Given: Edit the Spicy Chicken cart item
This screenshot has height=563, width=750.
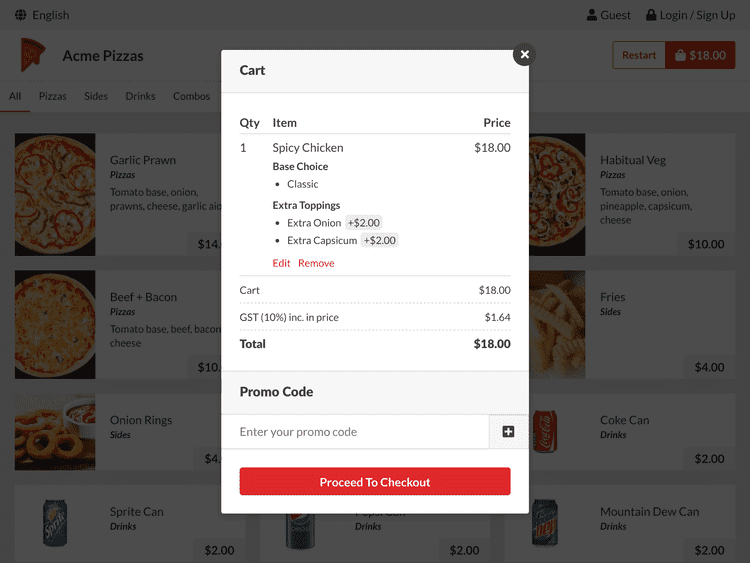Looking at the screenshot, I should [281, 263].
